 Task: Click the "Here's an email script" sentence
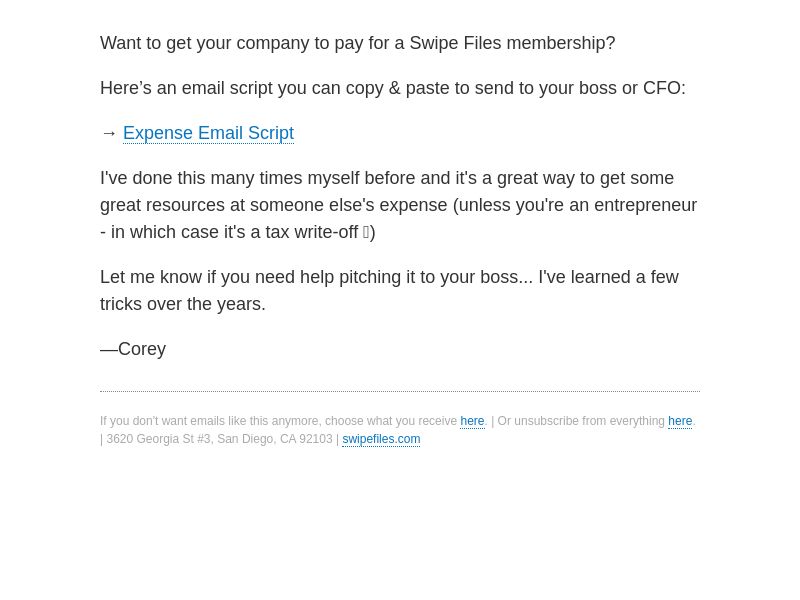393,88
